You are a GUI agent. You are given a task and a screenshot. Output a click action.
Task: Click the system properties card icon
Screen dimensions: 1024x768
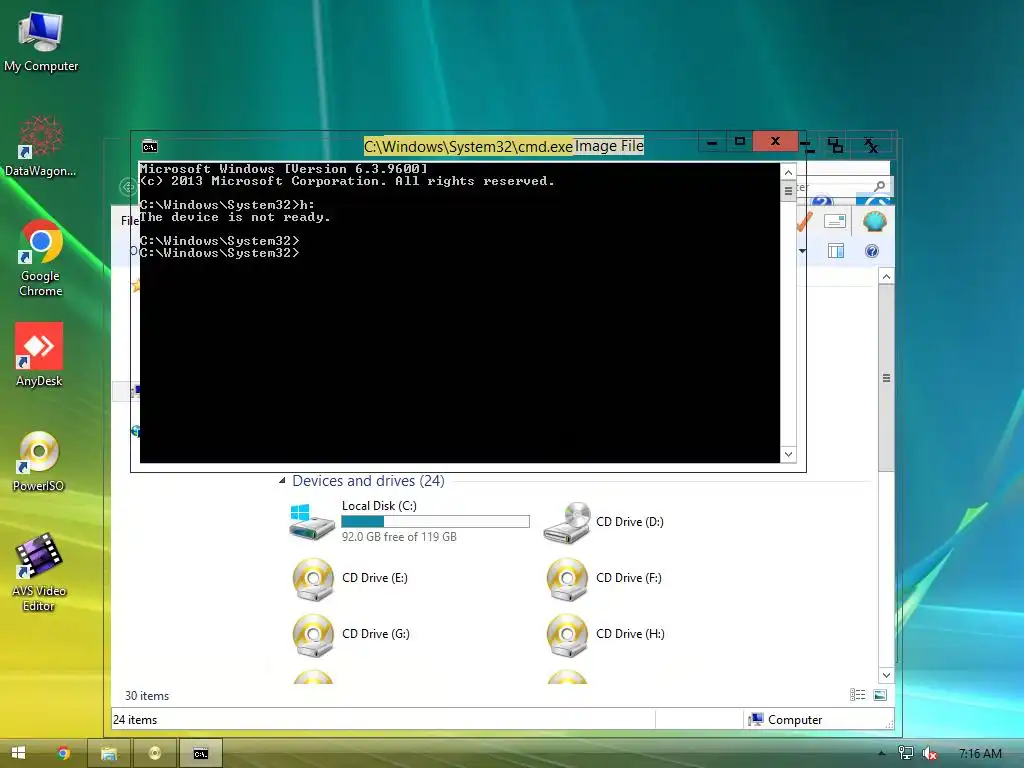click(835, 221)
